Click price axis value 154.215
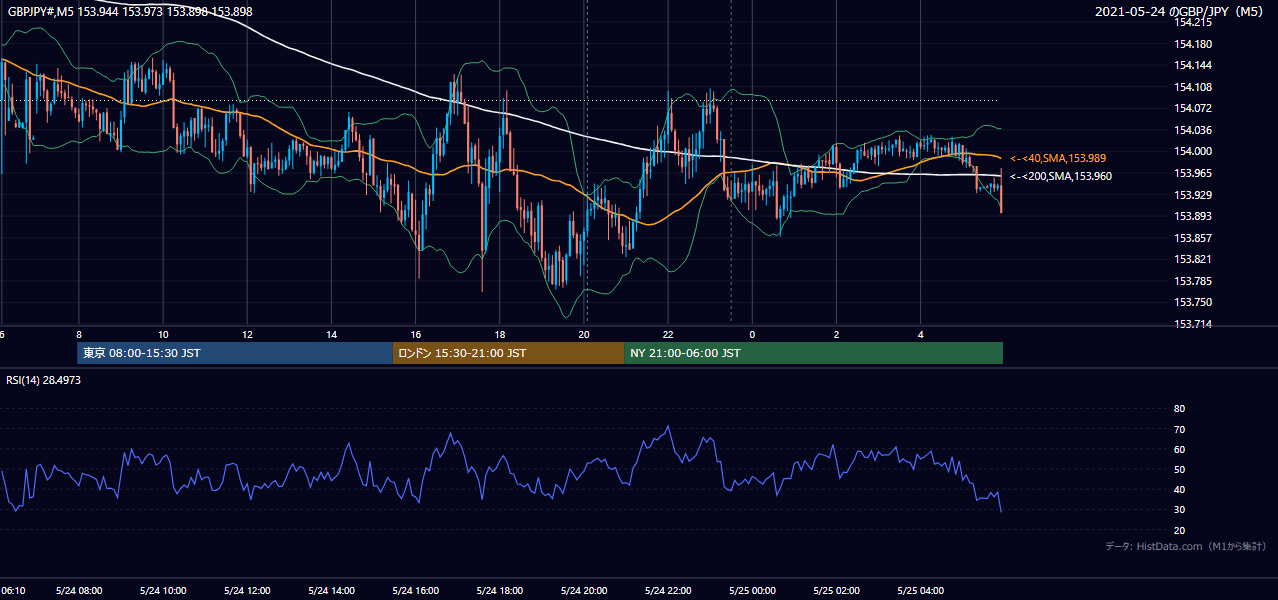 tap(1194, 22)
